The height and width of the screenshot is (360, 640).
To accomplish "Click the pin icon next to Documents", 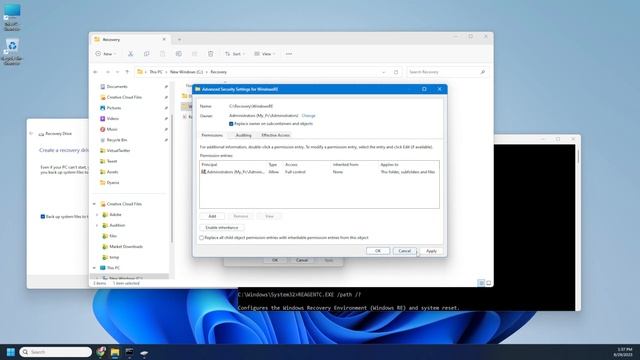I will pos(166,87).
